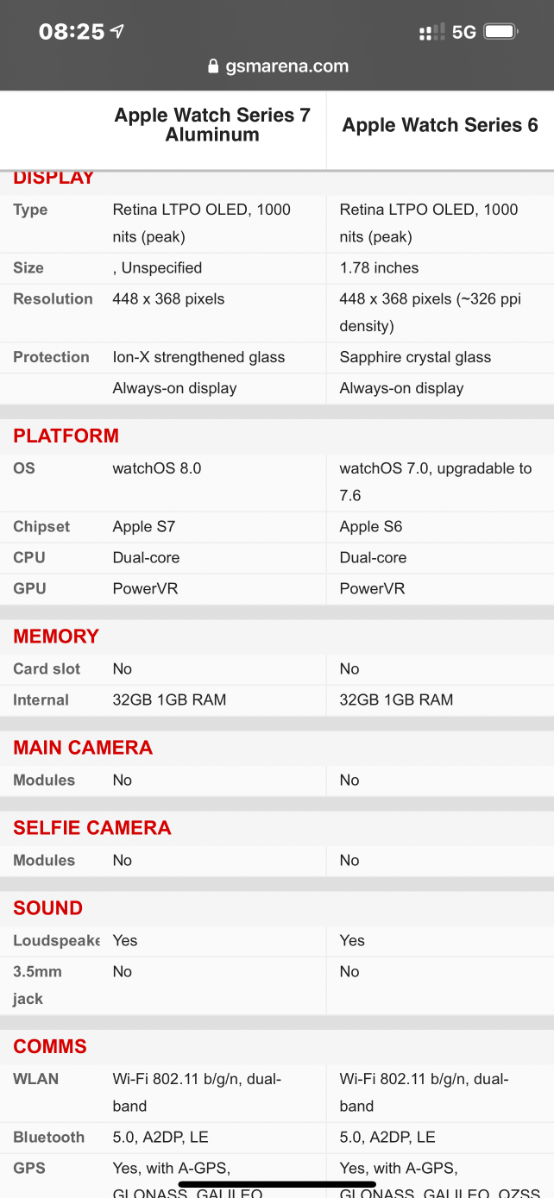Tap the 08:25 clock in the status bar
Image resolution: width=554 pixels, height=1198 pixels.
coord(71,31)
